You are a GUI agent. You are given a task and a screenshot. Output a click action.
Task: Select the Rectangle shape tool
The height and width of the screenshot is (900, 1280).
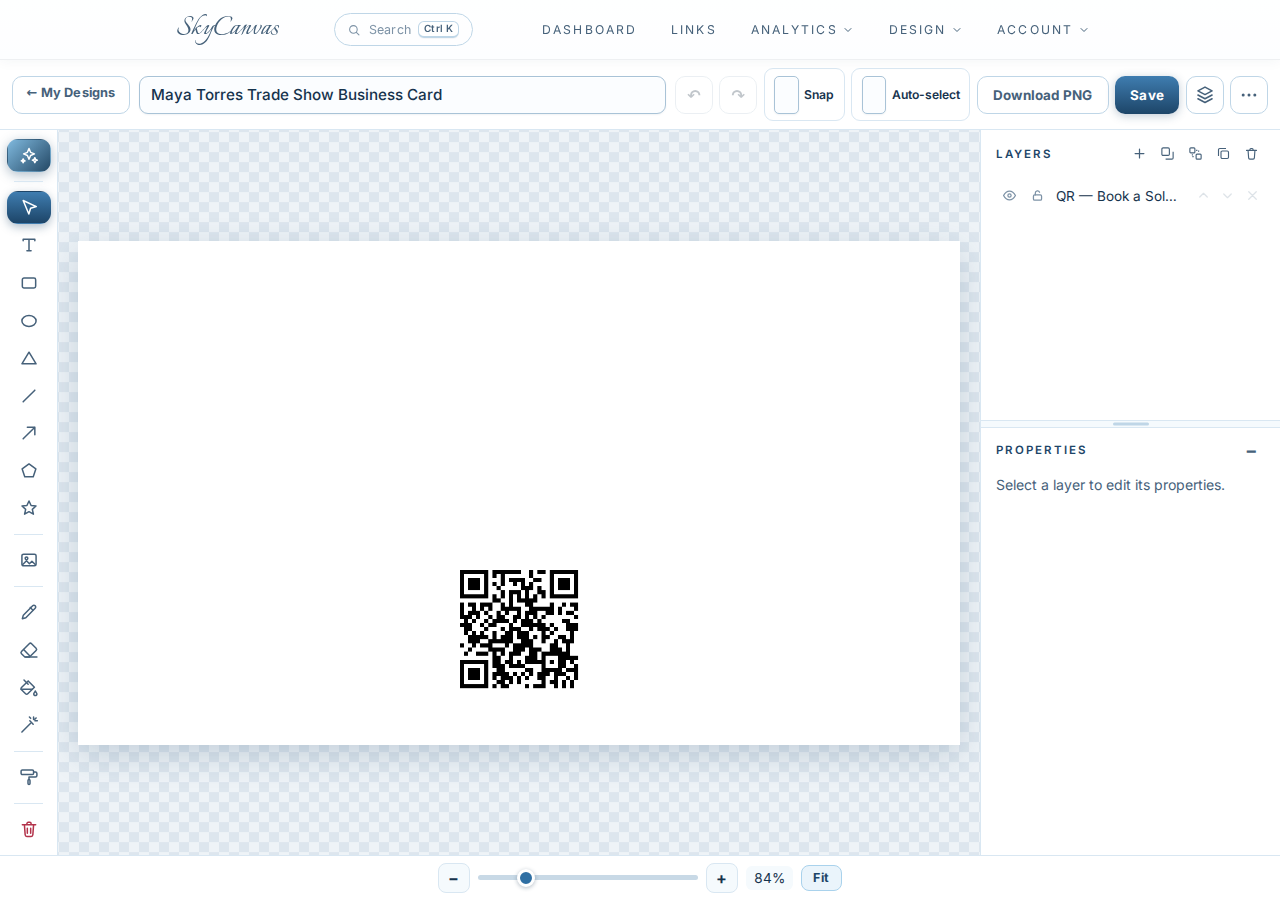29,283
